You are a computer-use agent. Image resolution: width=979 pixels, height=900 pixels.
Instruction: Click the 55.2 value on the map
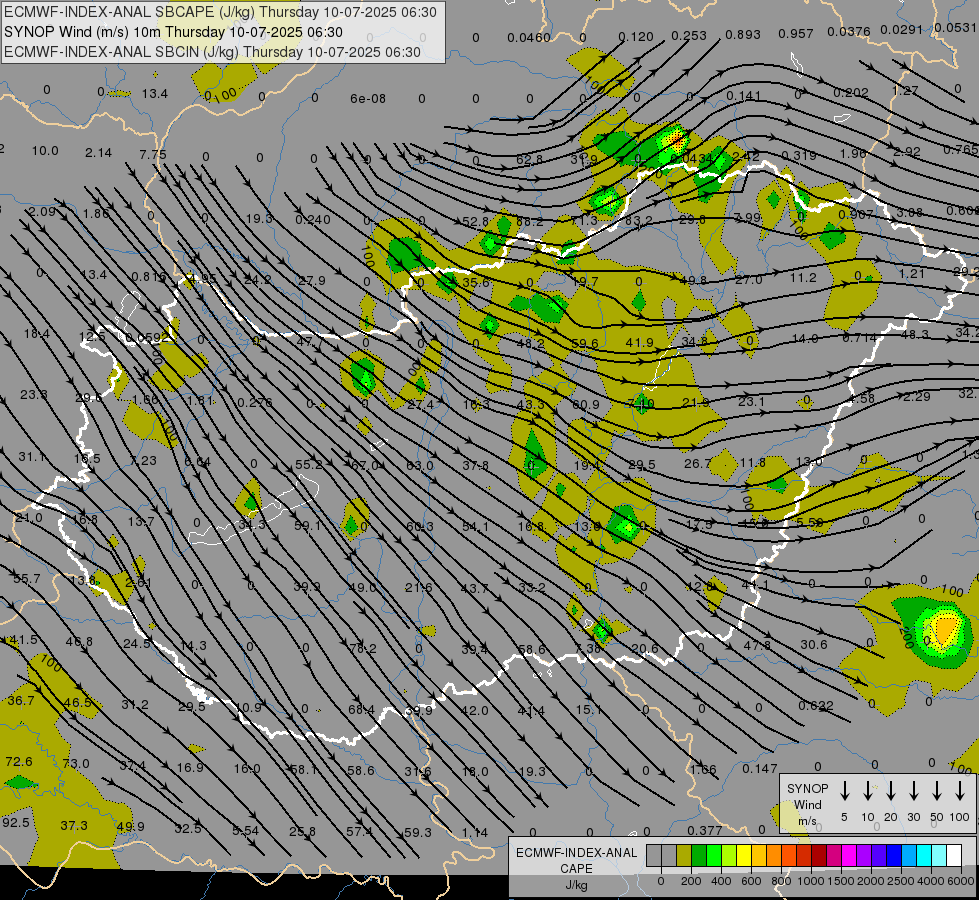[309, 464]
